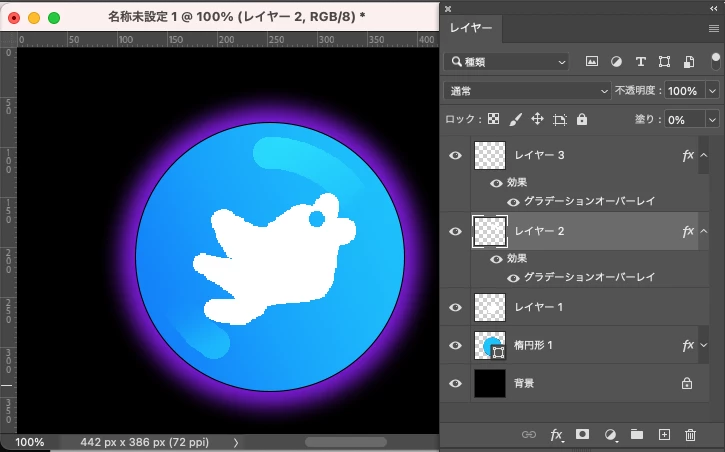Image resolution: width=725 pixels, height=452 pixels.
Task: Hide the 楕円形 1 layer
Action: 455,345
